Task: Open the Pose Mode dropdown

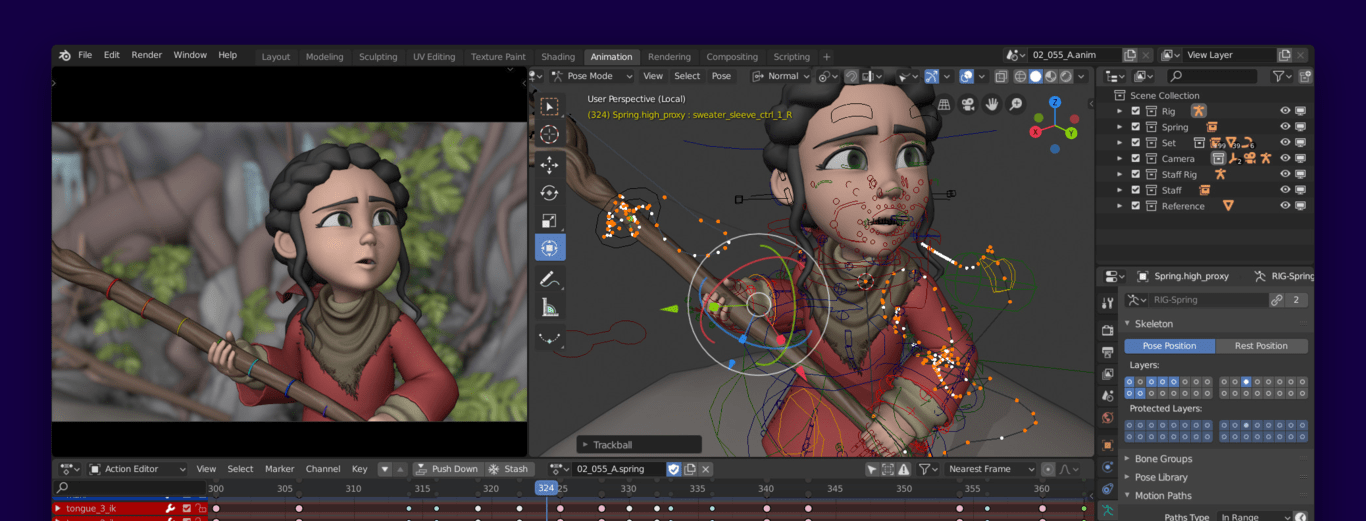Action: (590, 76)
